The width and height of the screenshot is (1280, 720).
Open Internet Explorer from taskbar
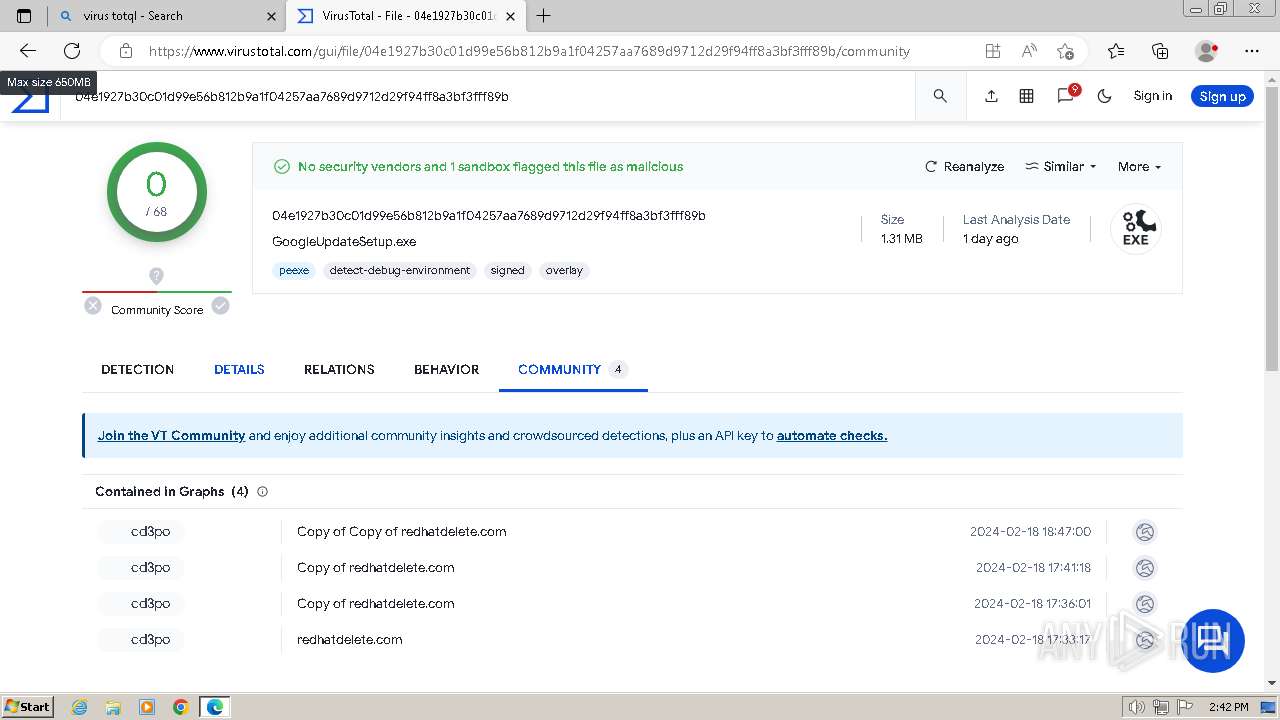[x=80, y=707]
